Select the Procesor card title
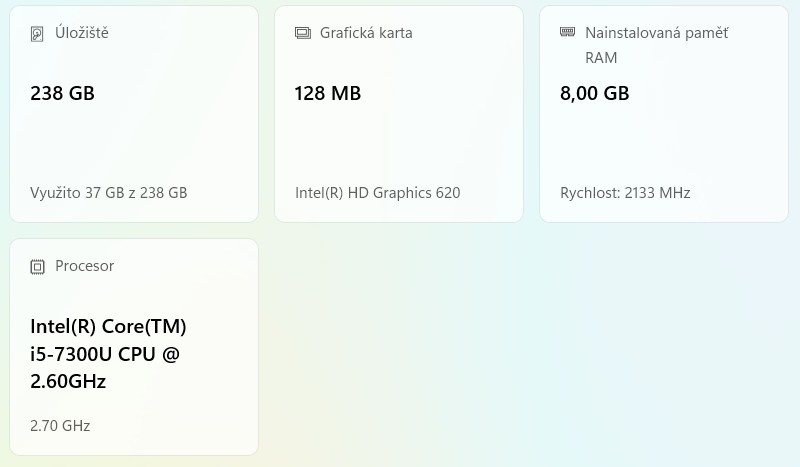The height and width of the screenshot is (467, 800). 84,266
